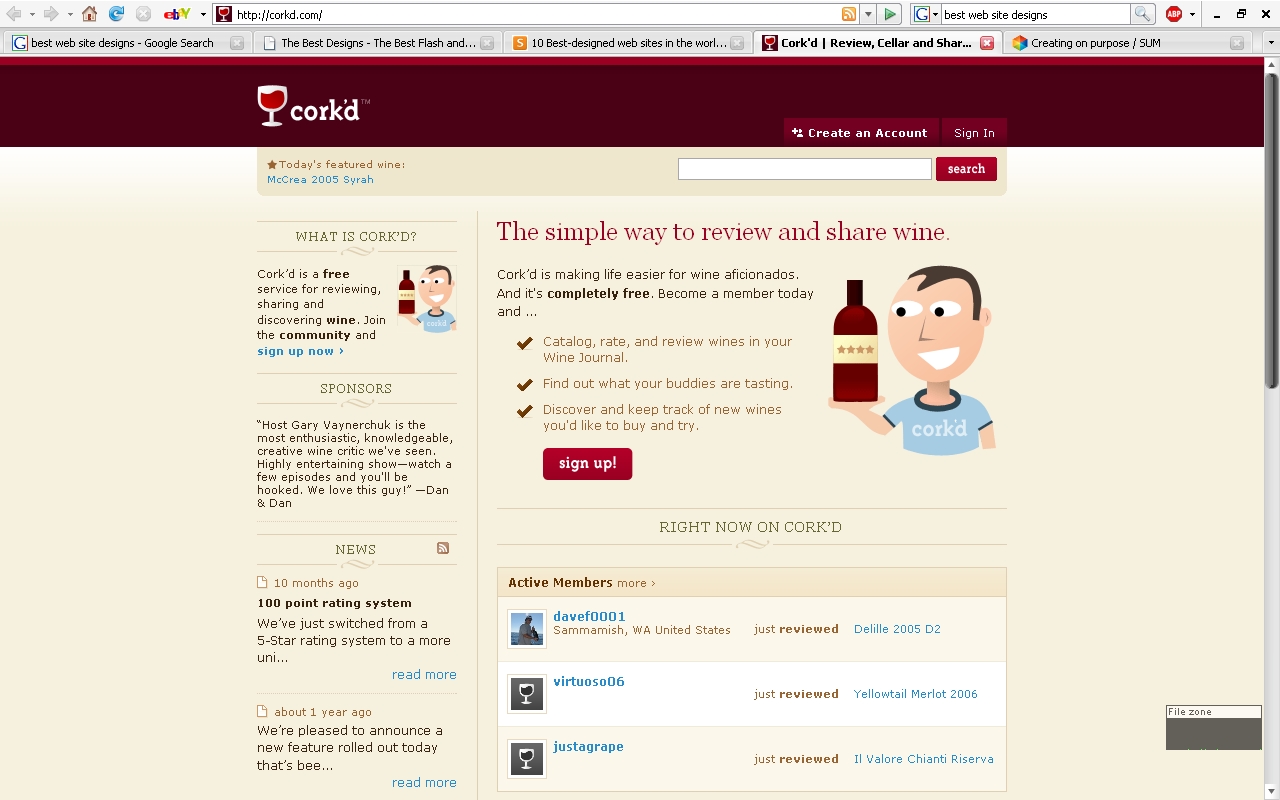Click the eBay toolbar icon
The height and width of the screenshot is (800, 1280).
point(177,14)
